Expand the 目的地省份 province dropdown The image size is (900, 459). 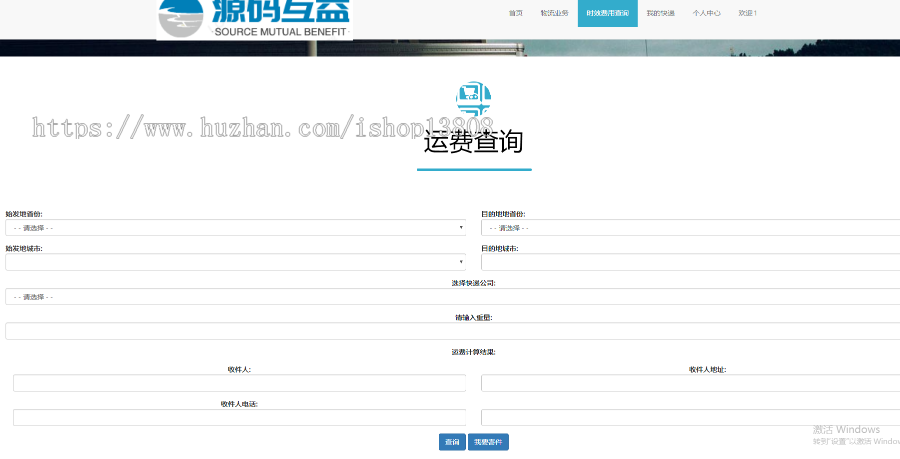pos(690,228)
